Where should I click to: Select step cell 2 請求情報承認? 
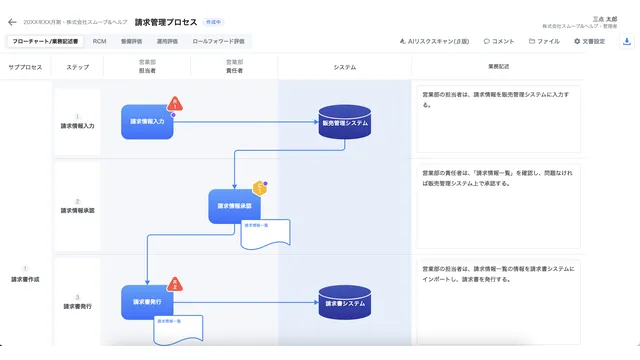78,206
